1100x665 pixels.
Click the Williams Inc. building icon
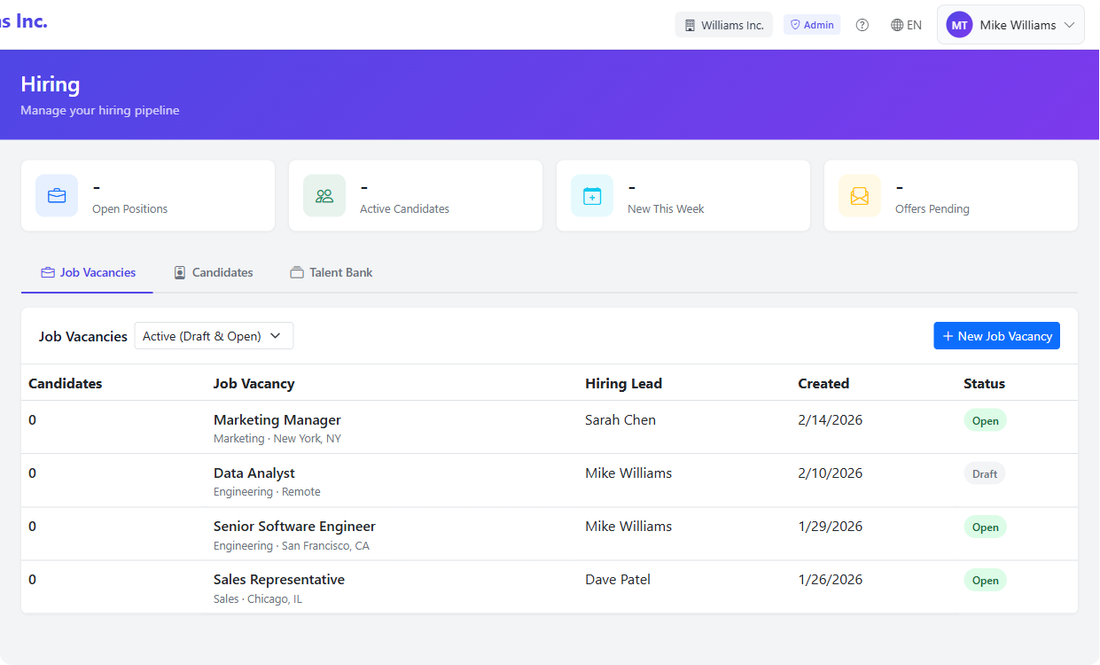pos(690,23)
